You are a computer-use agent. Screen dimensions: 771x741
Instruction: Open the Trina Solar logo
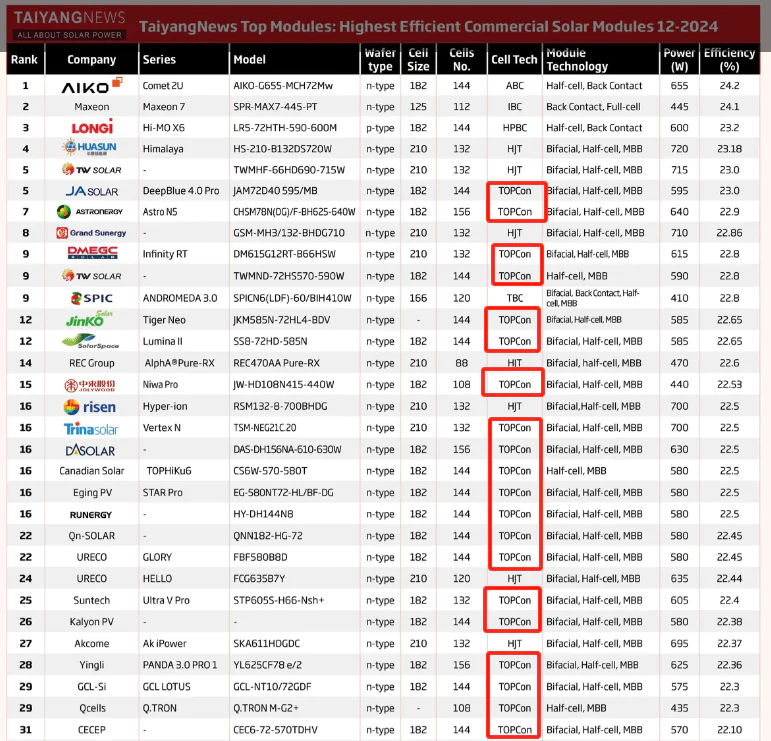[92, 428]
